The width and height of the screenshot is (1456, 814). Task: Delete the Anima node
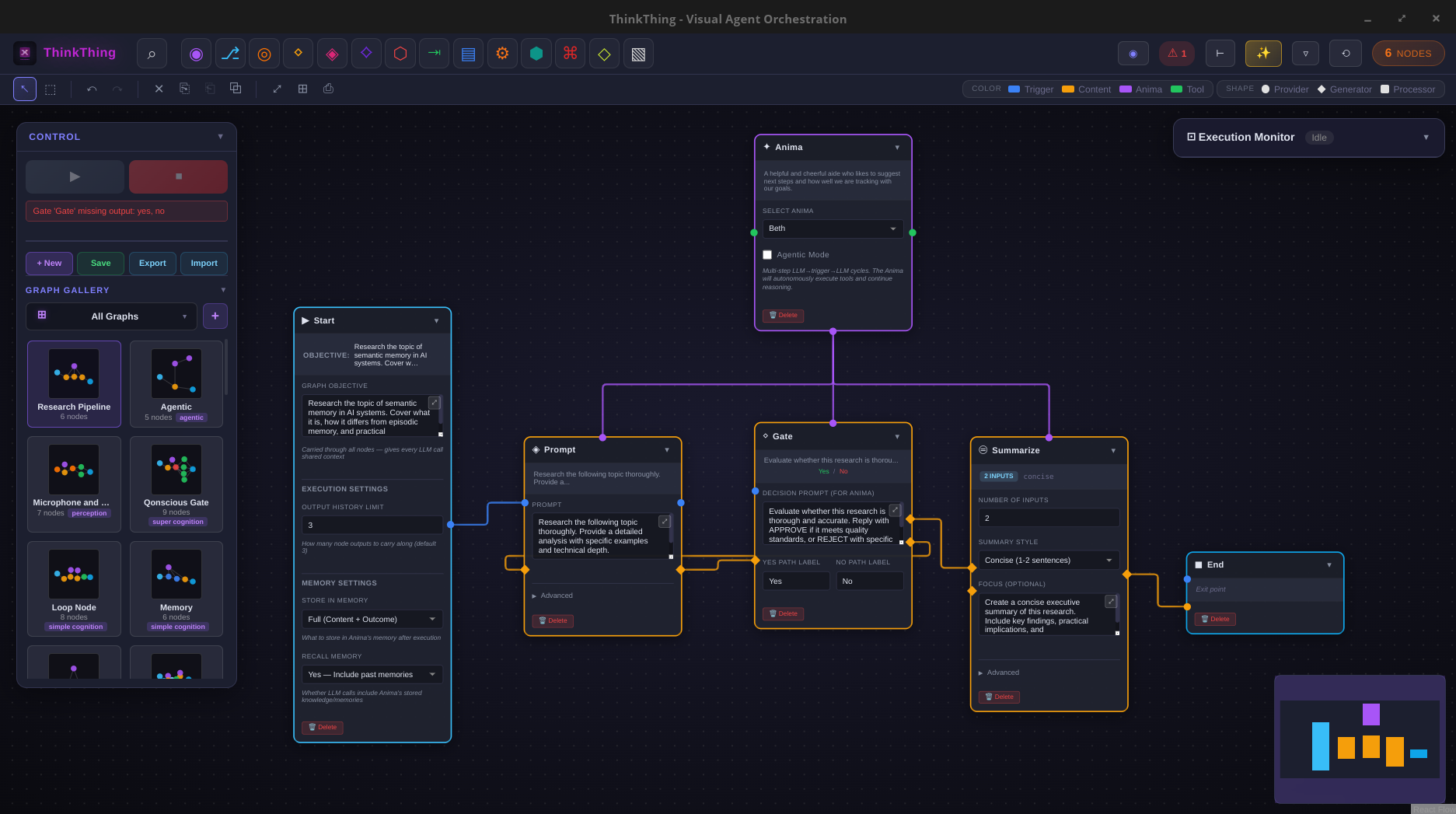pos(783,316)
